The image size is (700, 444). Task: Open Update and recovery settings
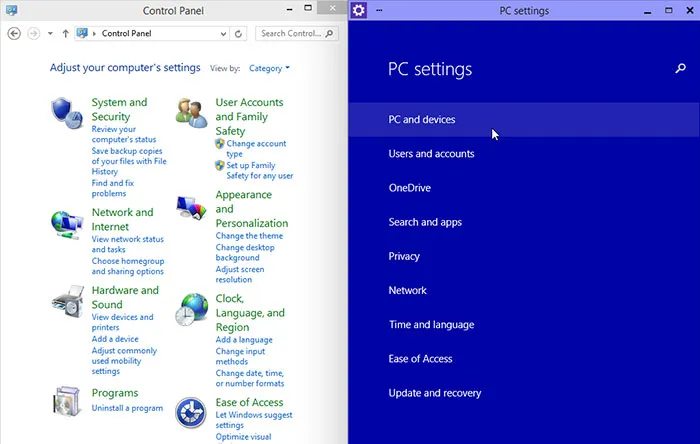(x=434, y=393)
